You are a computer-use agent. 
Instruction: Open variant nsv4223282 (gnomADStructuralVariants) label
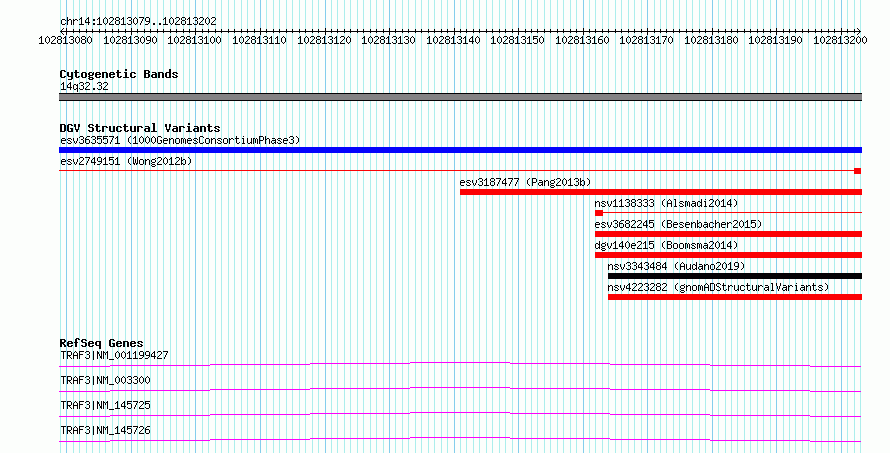point(718,287)
